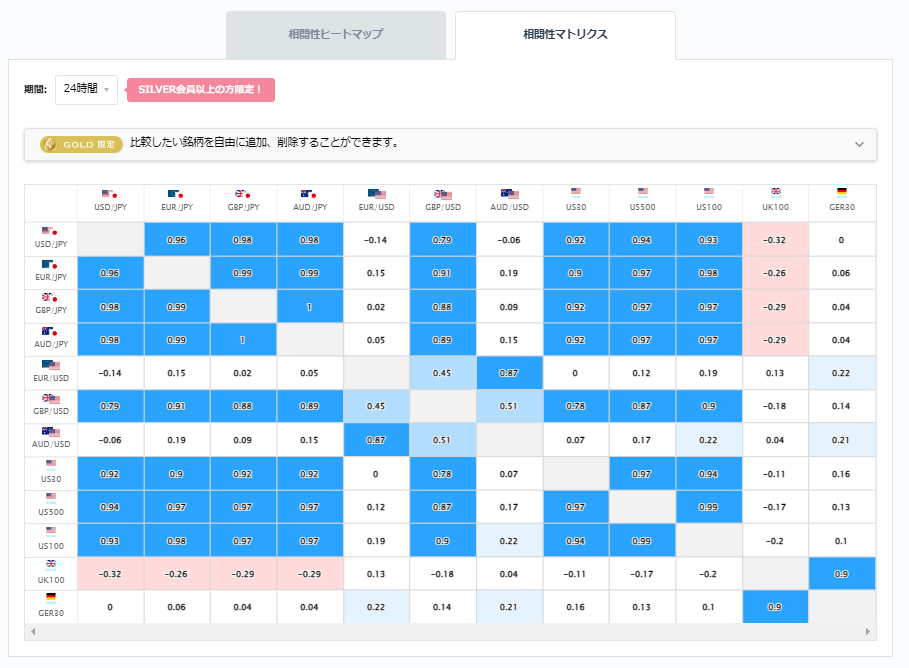Select the 相関性マトリクス tab
This screenshot has height=668, width=909.
[565, 35]
